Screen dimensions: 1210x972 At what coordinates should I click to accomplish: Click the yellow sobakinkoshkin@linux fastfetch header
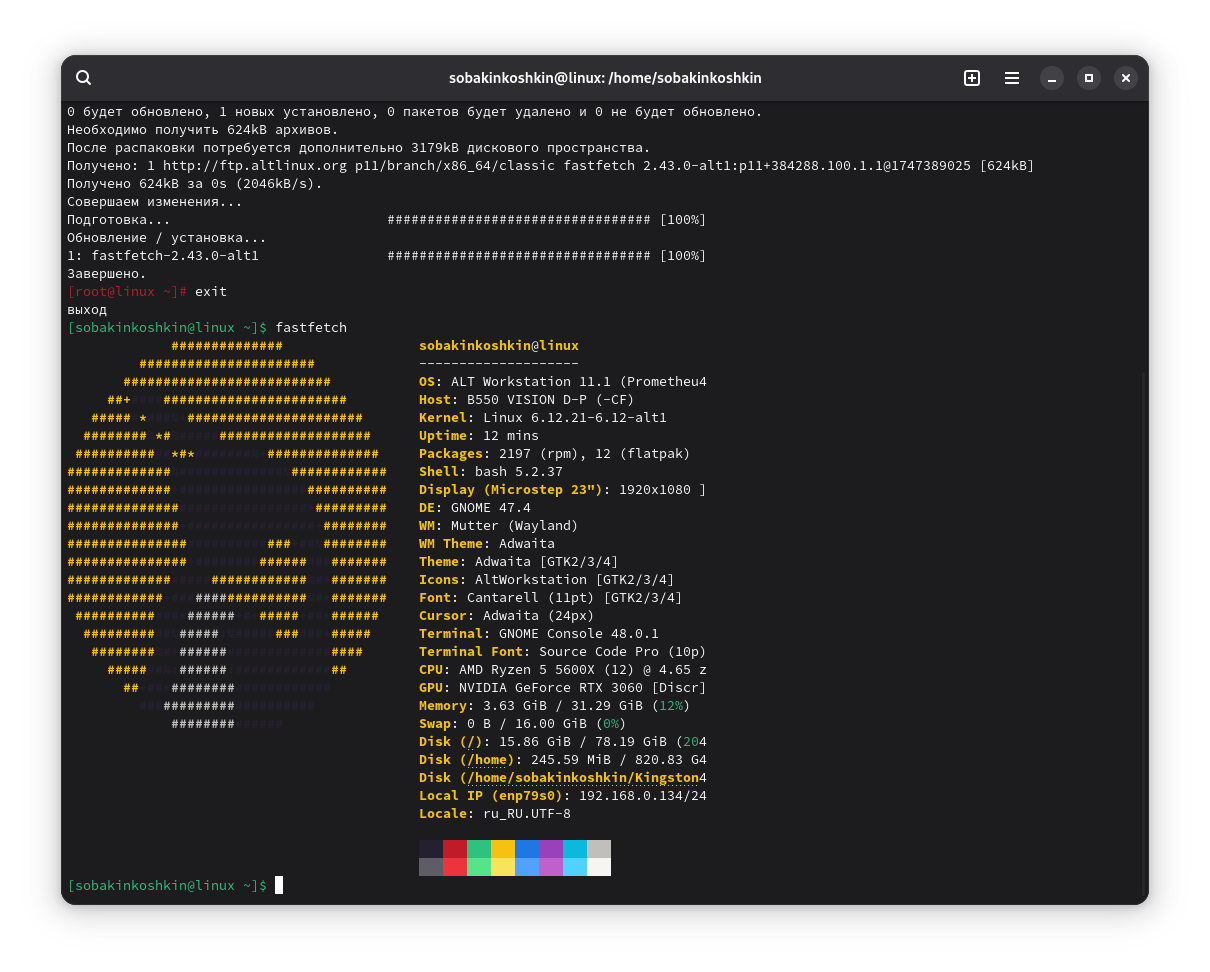pyautogui.click(x=498, y=346)
